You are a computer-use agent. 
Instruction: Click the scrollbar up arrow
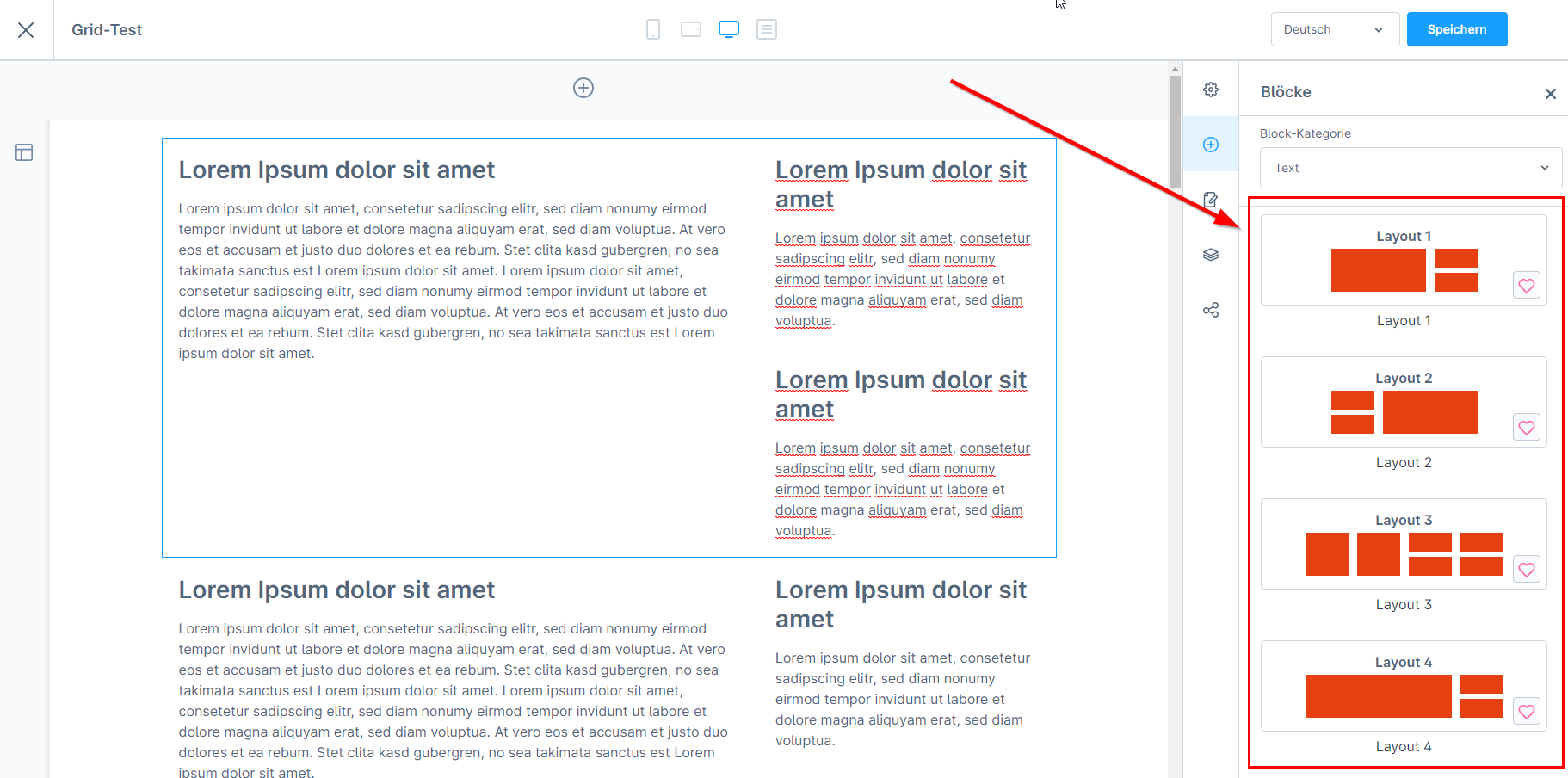pyautogui.click(x=1175, y=68)
